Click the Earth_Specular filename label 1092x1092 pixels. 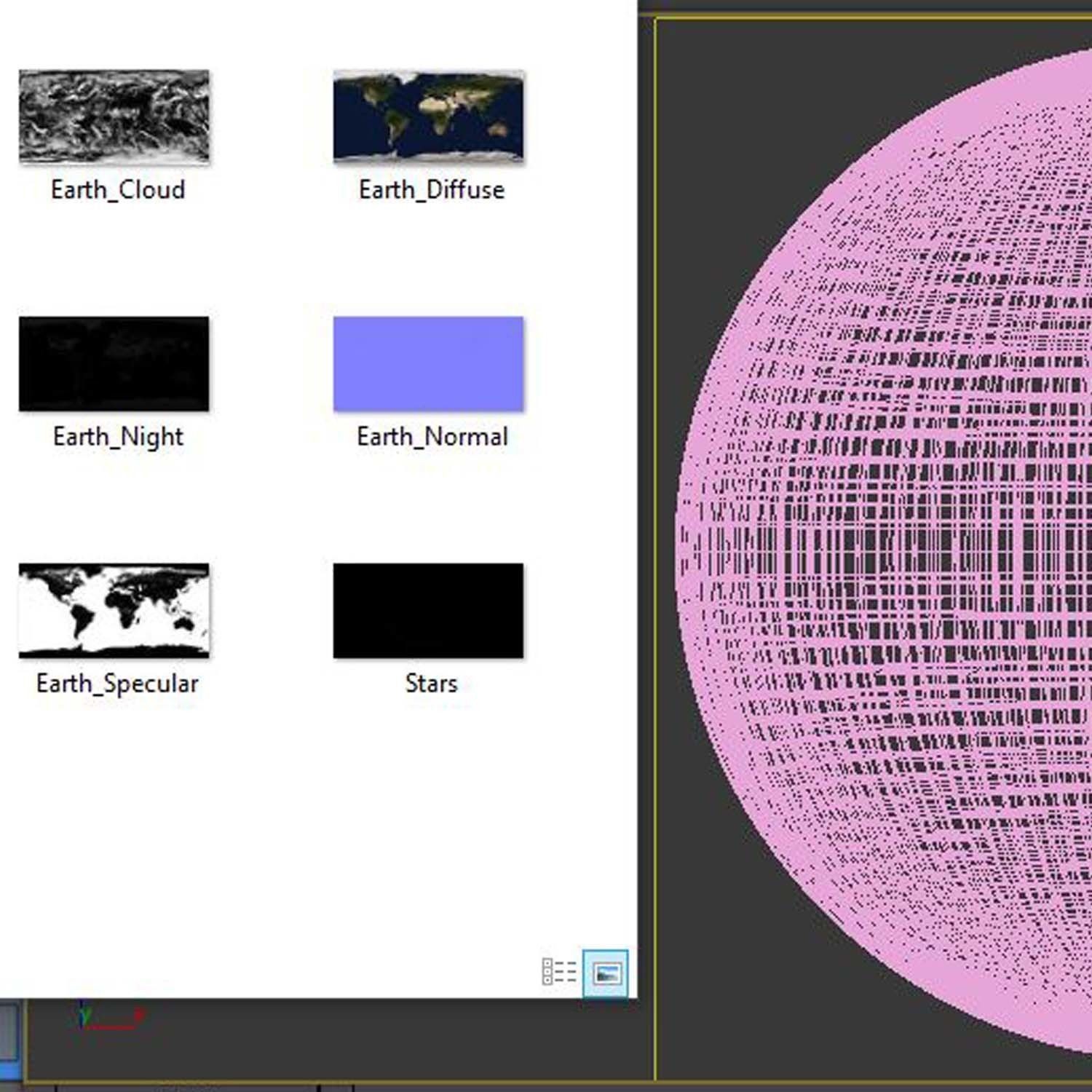click(x=117, y=683)
